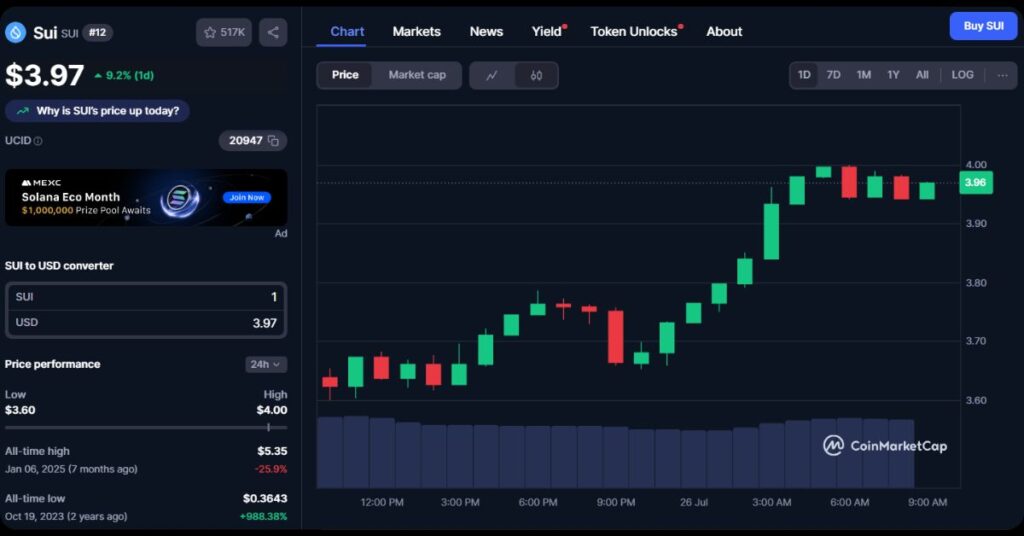Click the all-time high $5.35 value

click(x=272, y=451)
